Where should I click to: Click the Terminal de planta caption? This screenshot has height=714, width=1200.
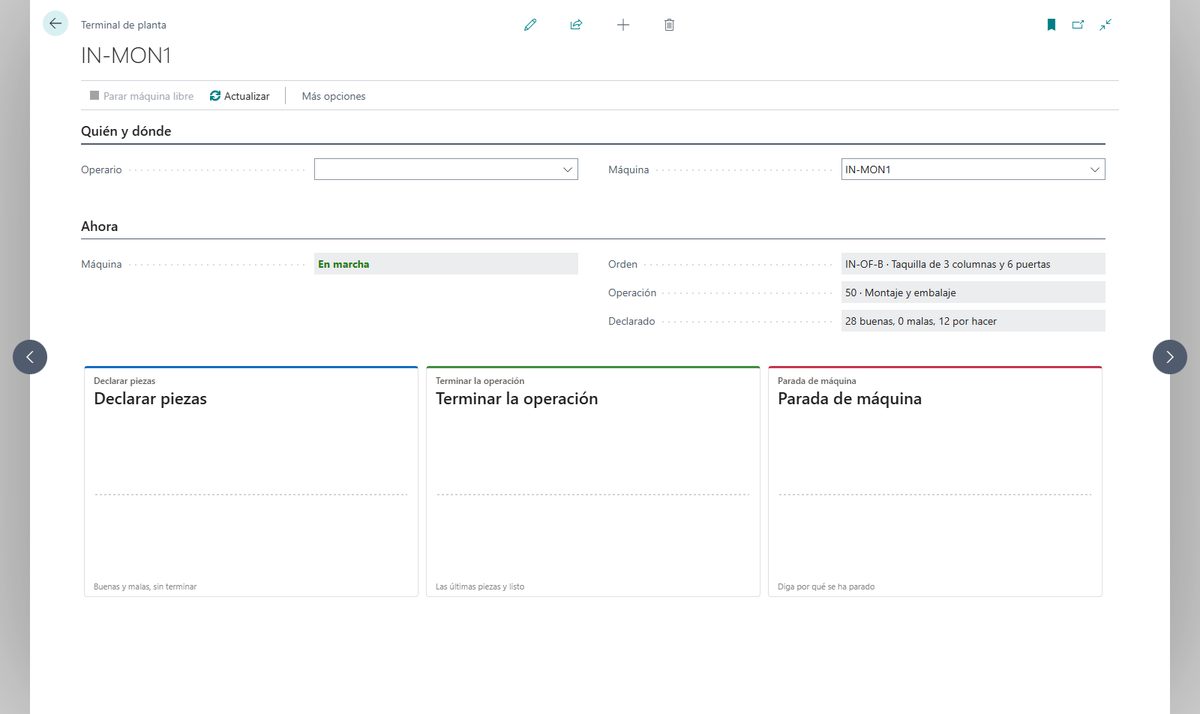(124, 25)
